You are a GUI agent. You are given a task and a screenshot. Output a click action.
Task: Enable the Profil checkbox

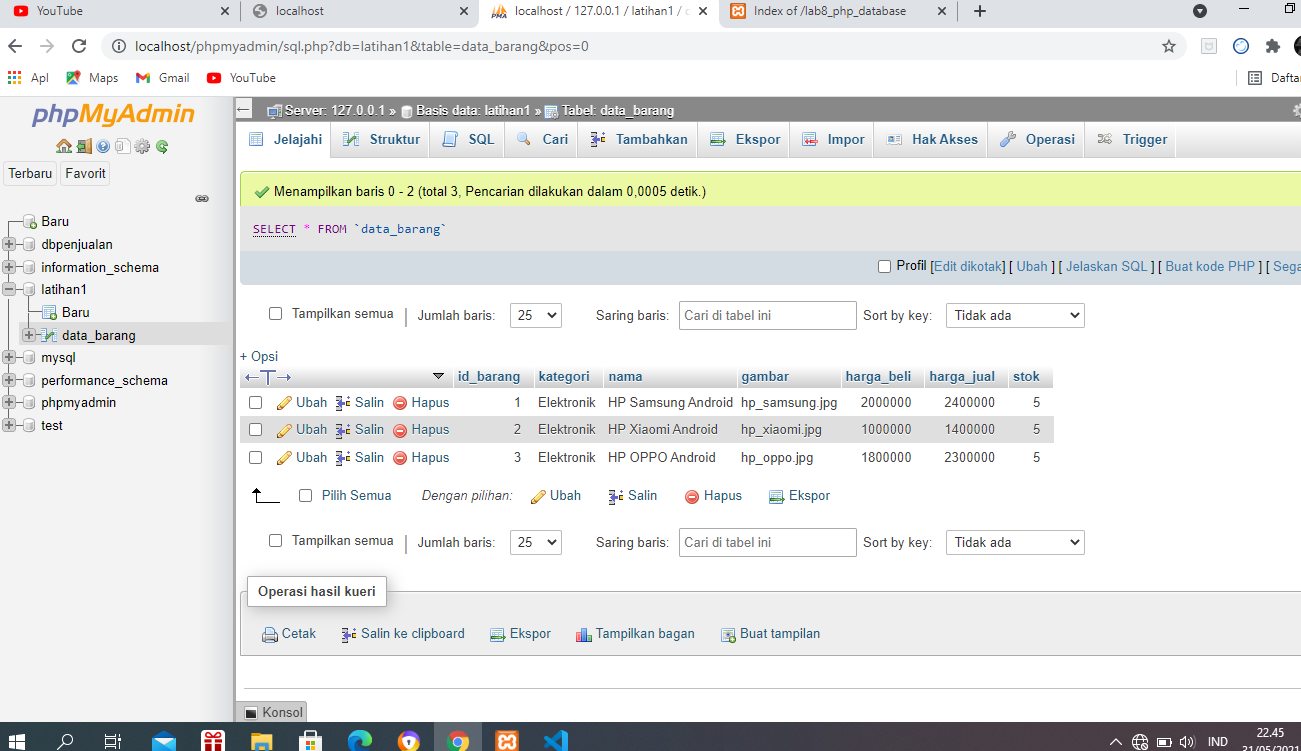coord(884,266)
